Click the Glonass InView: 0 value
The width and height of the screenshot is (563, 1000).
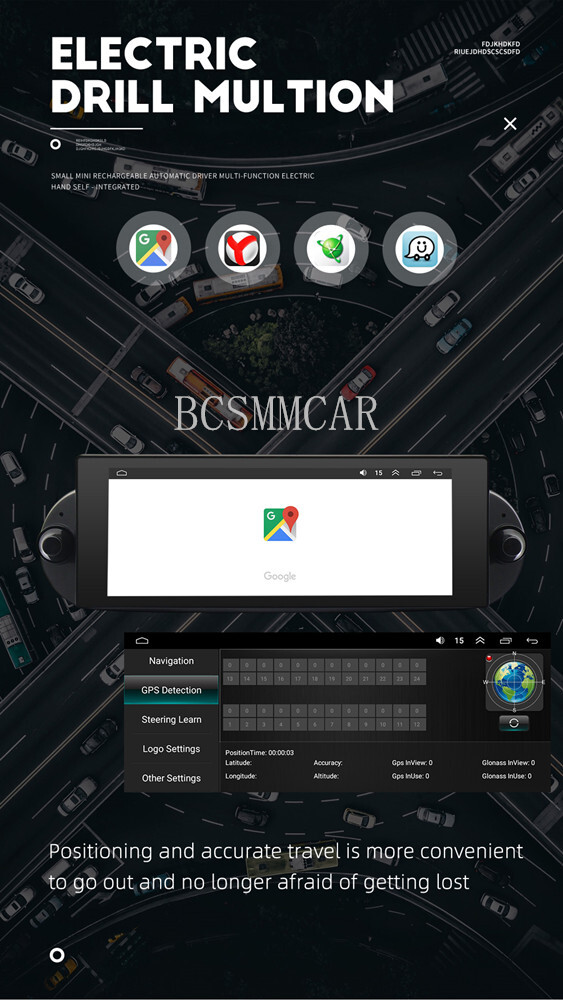(x=508, y=763)
